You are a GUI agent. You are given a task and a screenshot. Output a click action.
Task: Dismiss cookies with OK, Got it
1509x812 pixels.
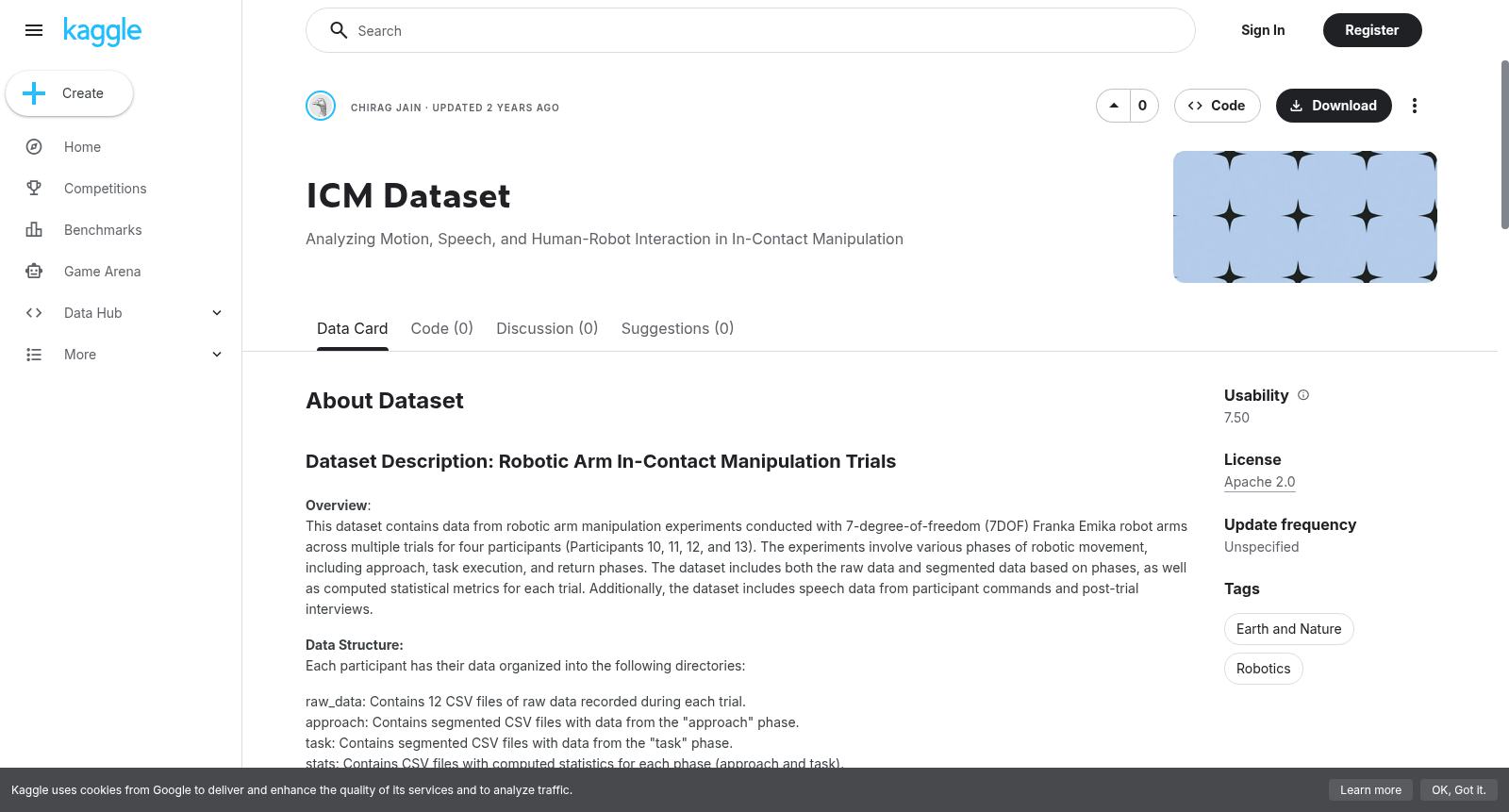click(1458, 790)
